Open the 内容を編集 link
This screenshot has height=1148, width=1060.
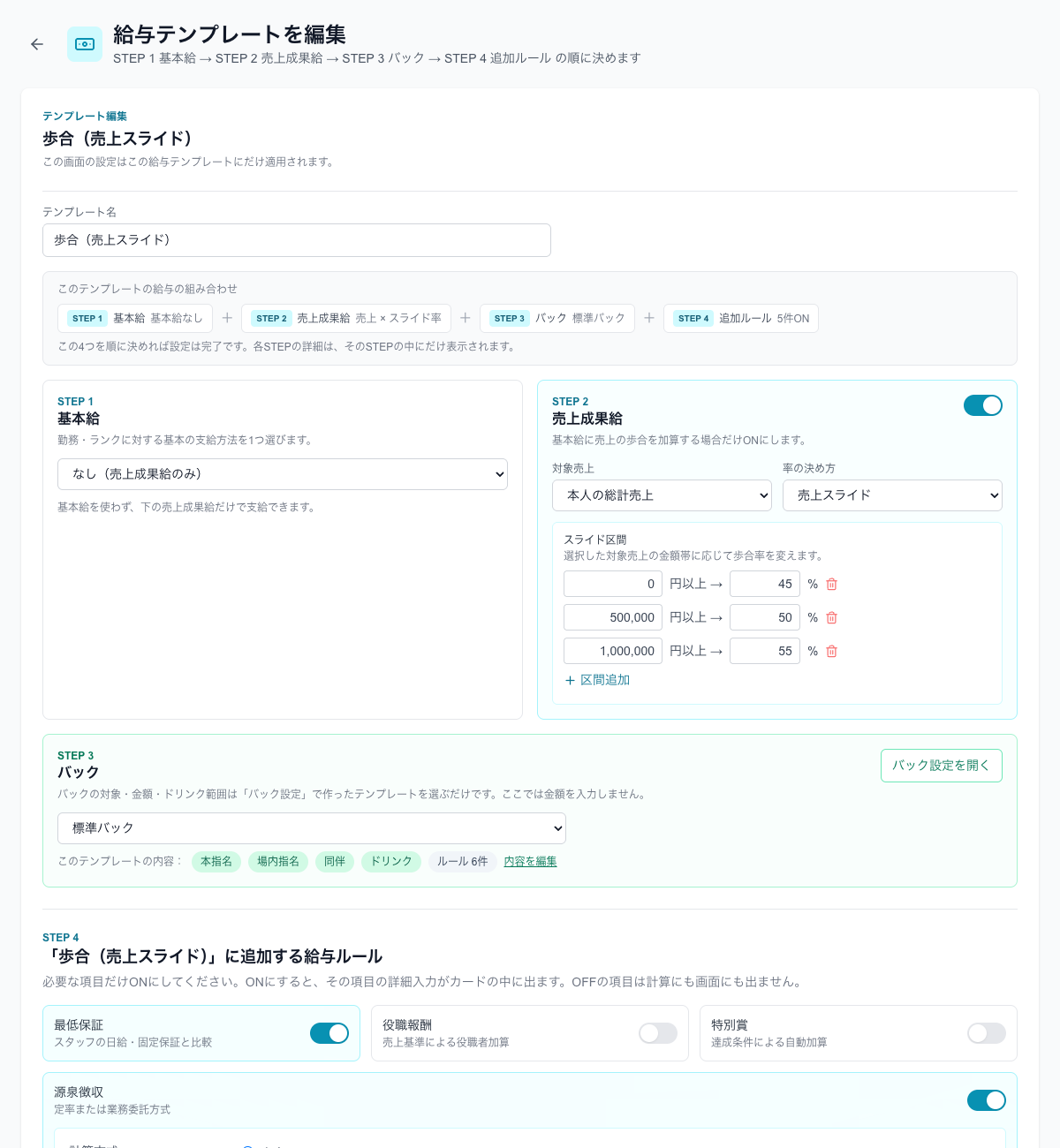[x=530, y=862]
